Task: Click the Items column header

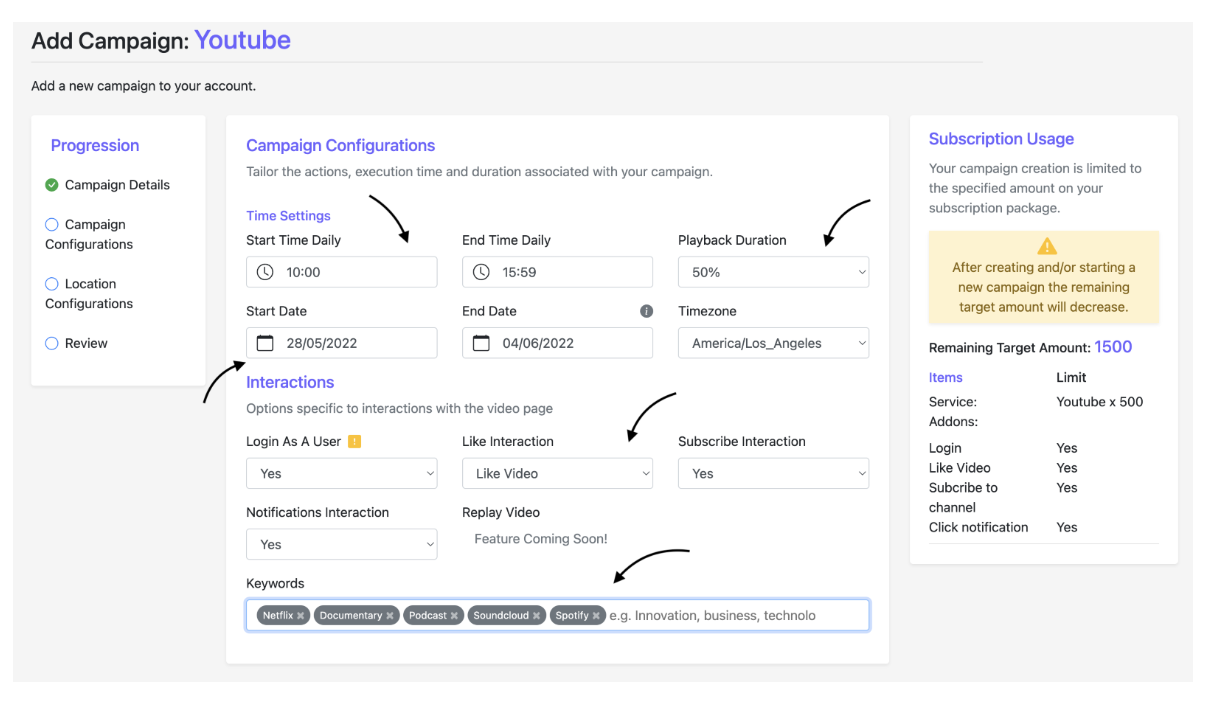Action: (946, 378)
